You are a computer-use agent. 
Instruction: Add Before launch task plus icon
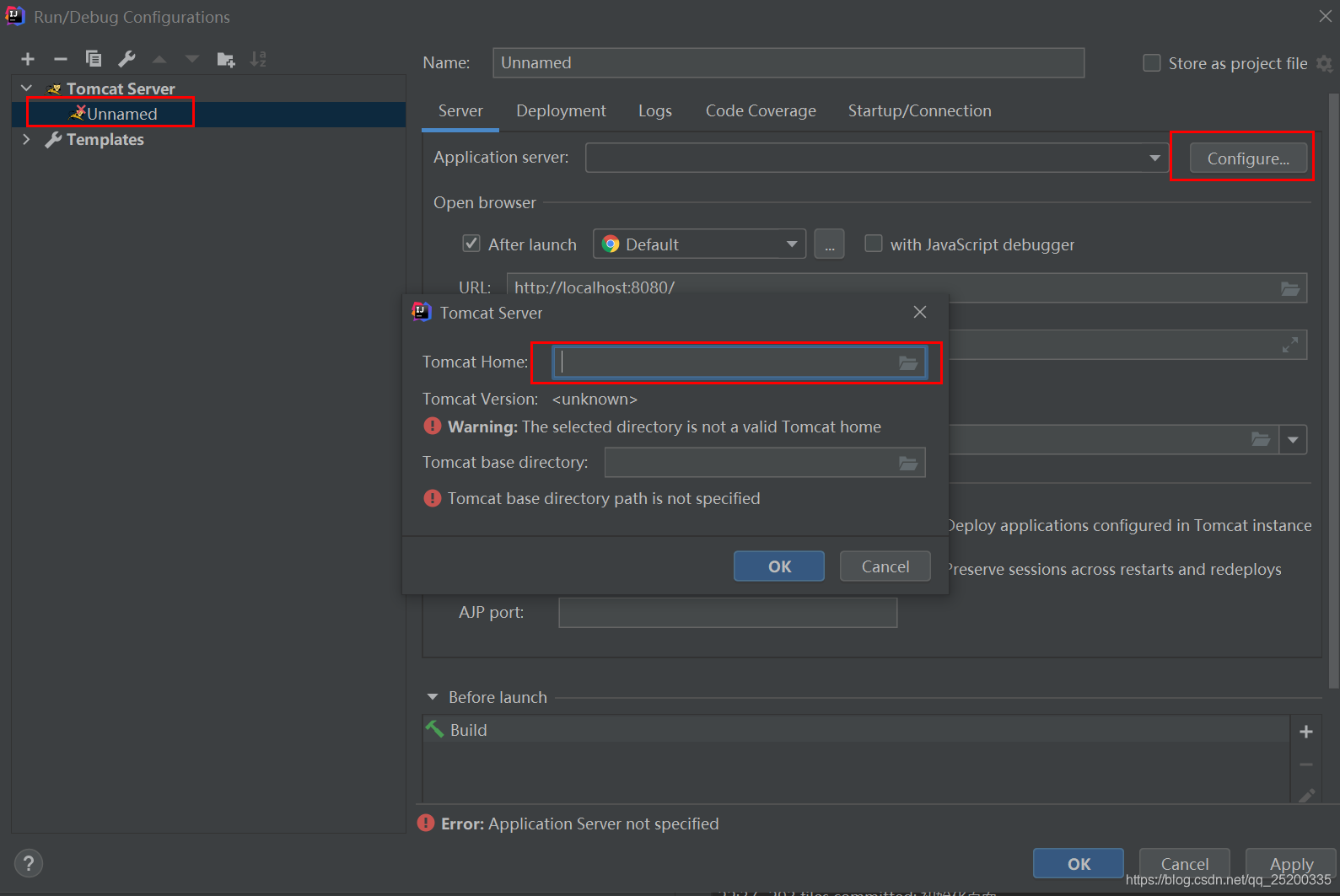[x=1306, y=732]
